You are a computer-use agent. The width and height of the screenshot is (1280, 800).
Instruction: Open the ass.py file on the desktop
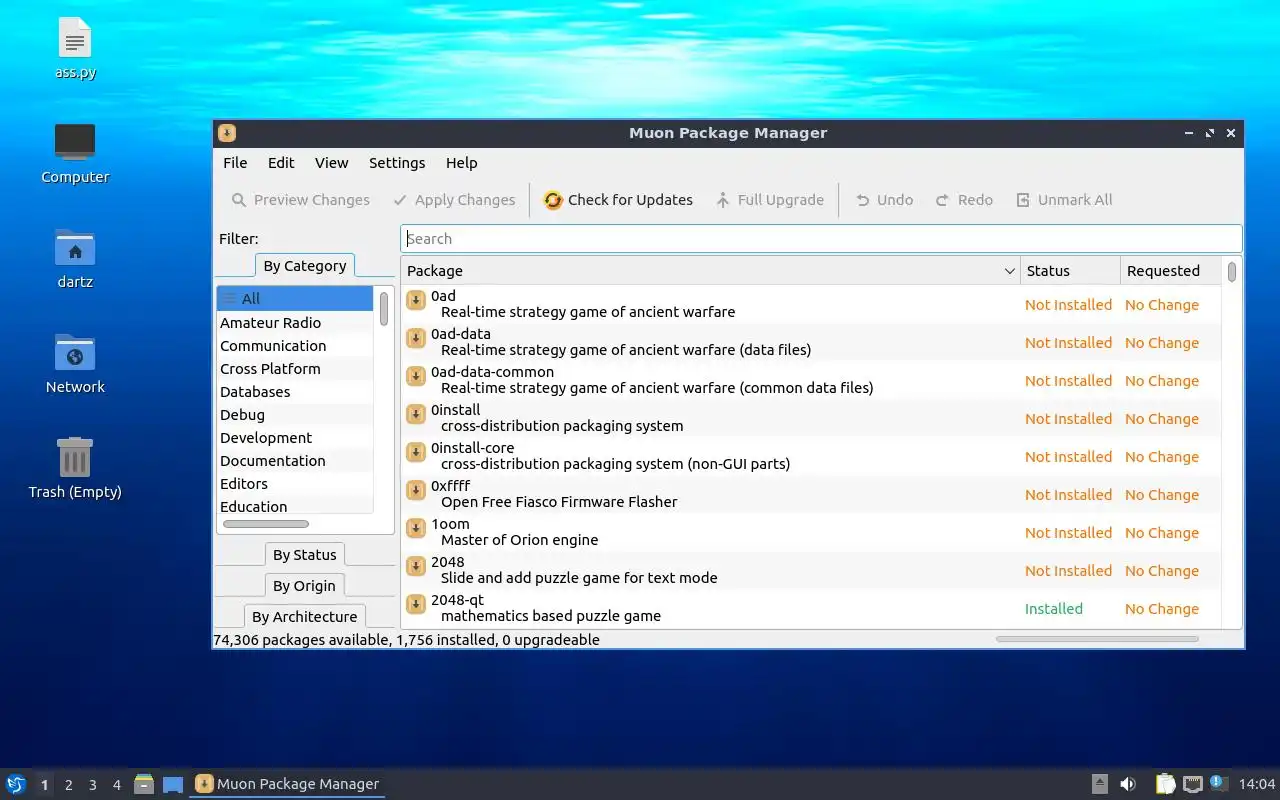pos(75,50)
